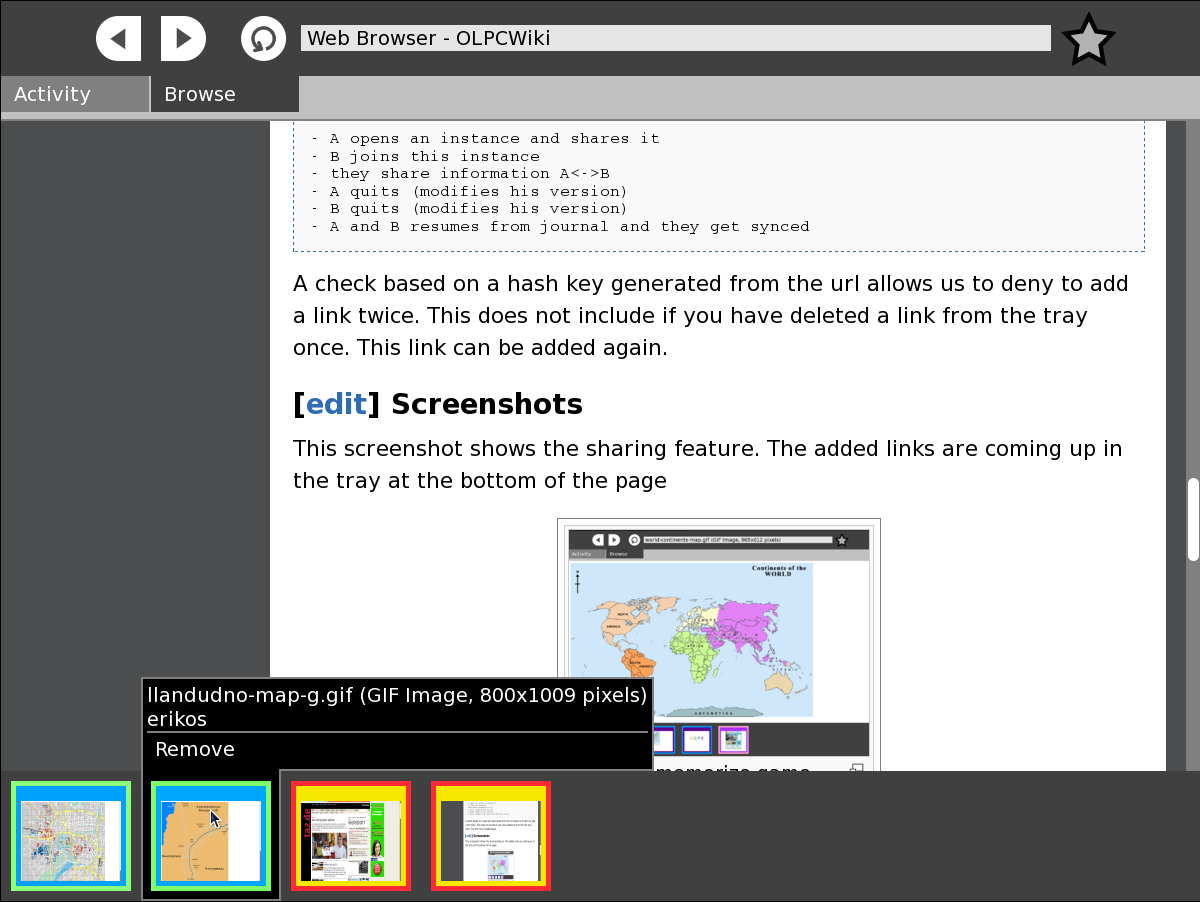The image size is (1200, 902).
Task: Click the Back navigation arrow button
Action: click(x=119, y=39)
